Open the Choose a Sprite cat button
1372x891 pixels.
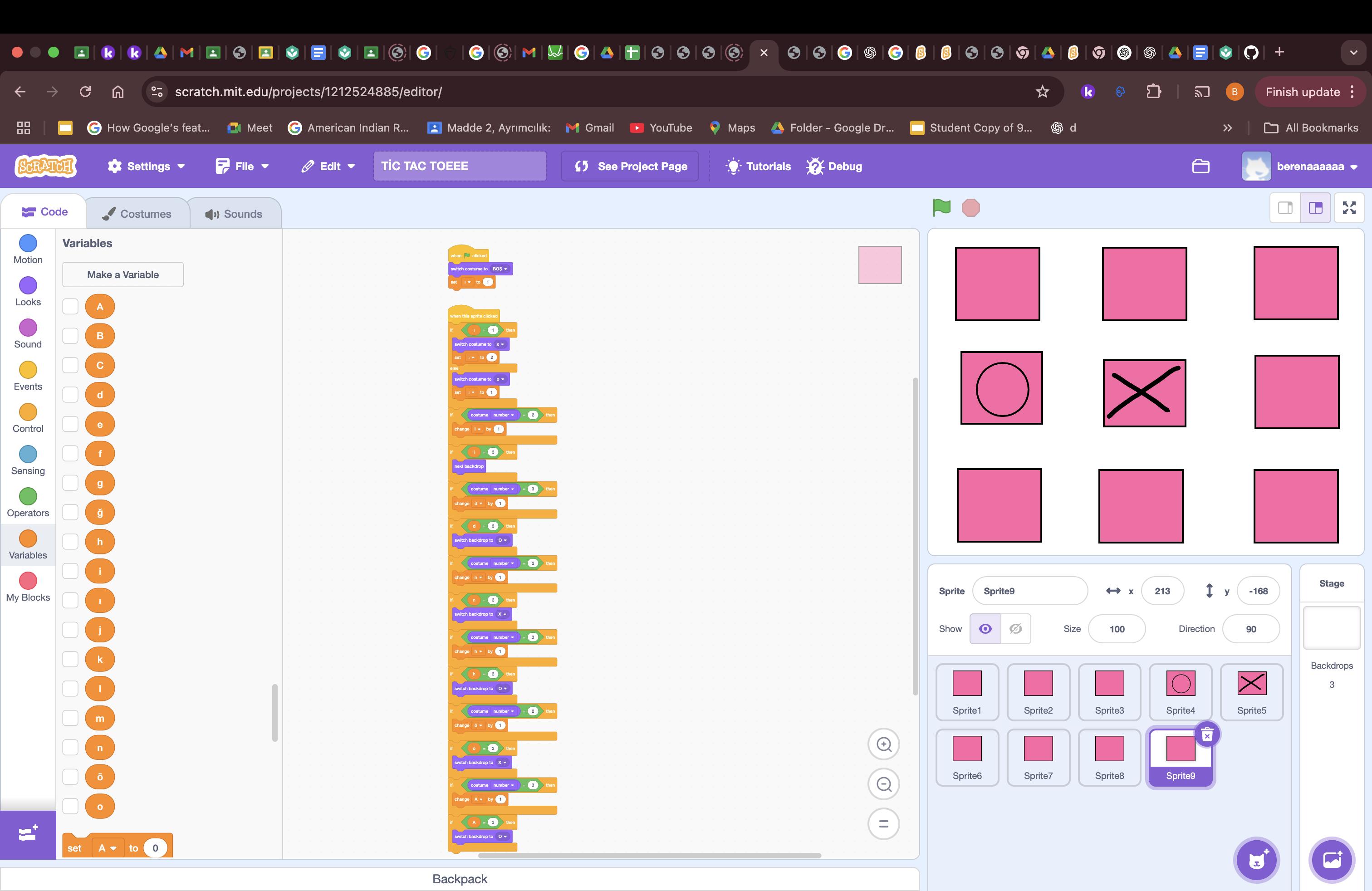point(1256,861)
